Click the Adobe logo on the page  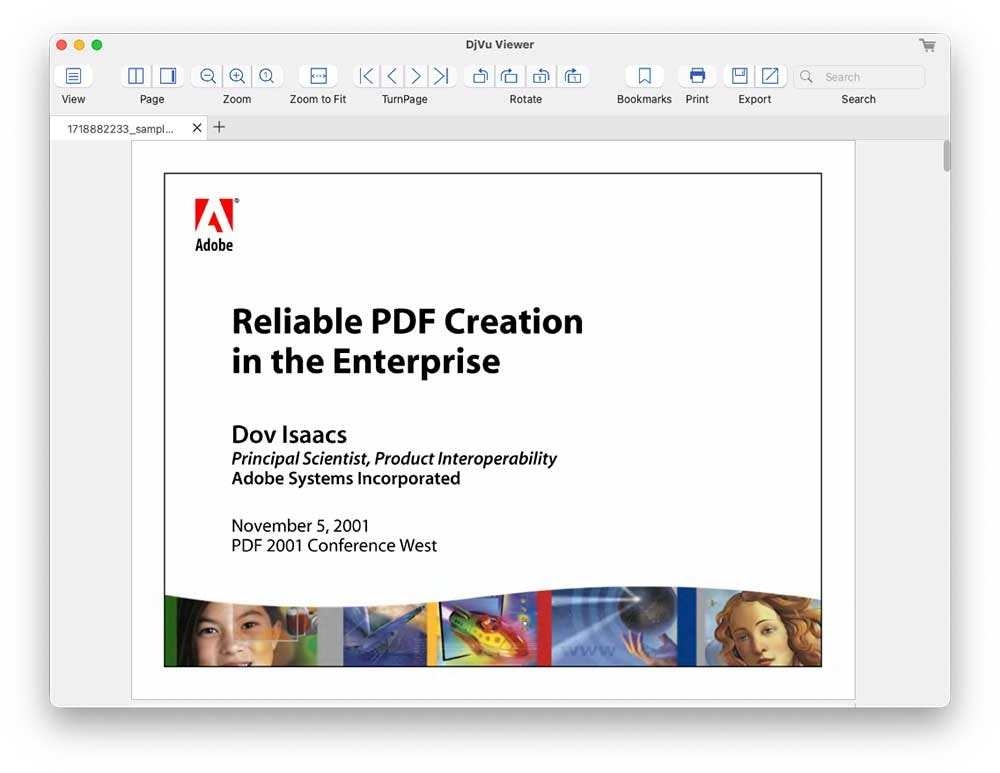tap(215, 225)
